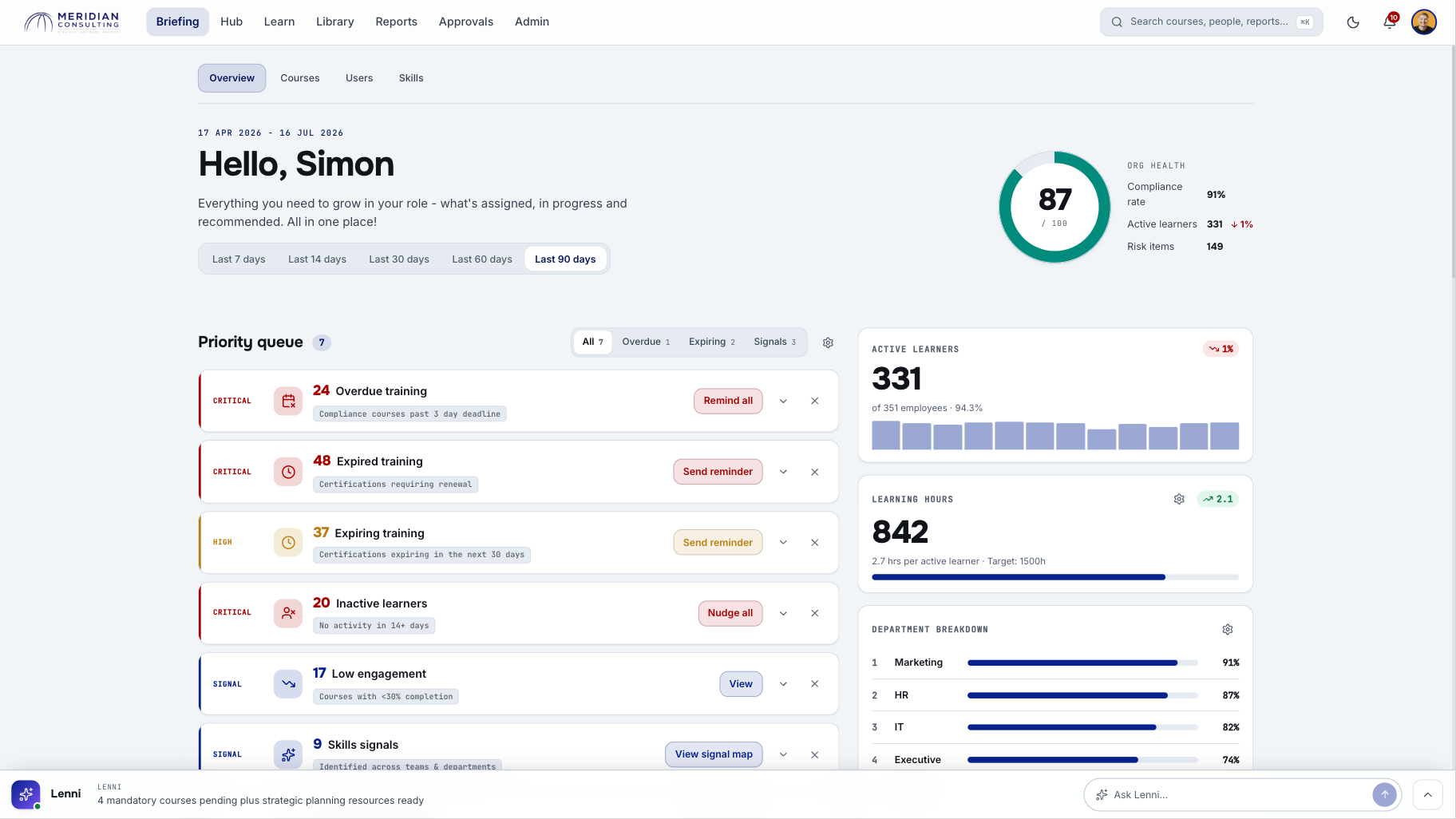Click Remind all button
The height and width of the screenshot is (819, 1456).
tap(728, 401)
